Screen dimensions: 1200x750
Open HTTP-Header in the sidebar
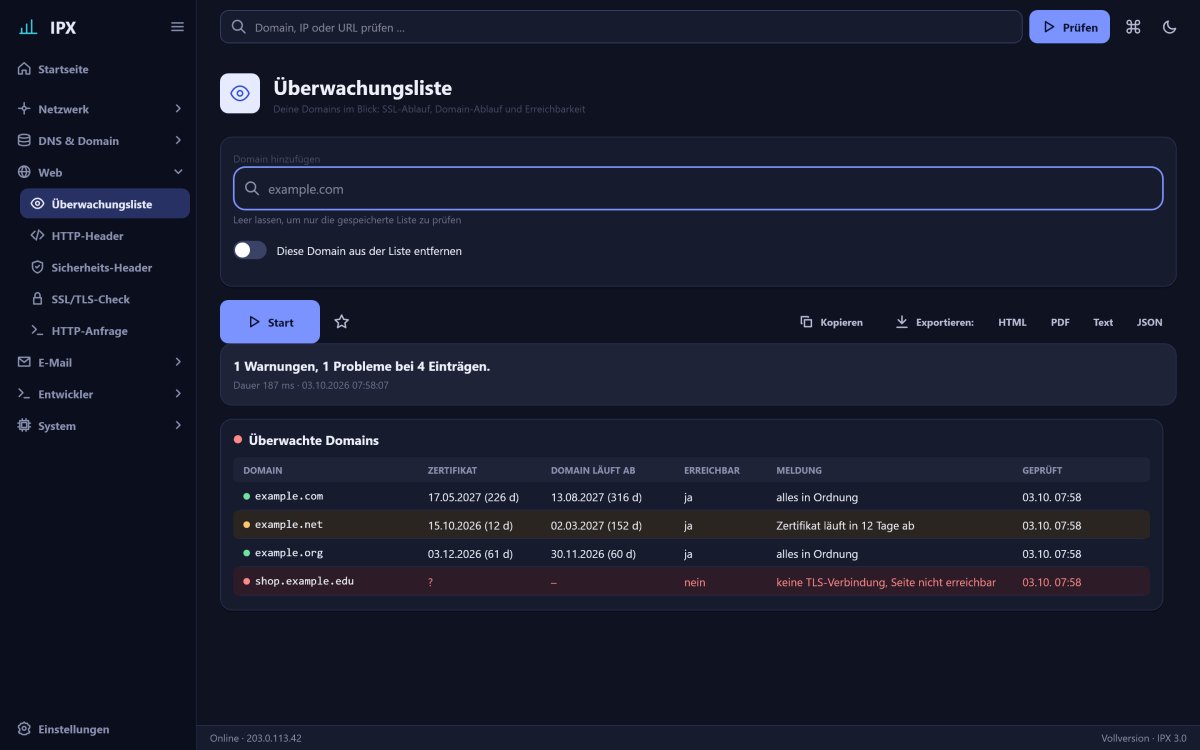(105, 236)
